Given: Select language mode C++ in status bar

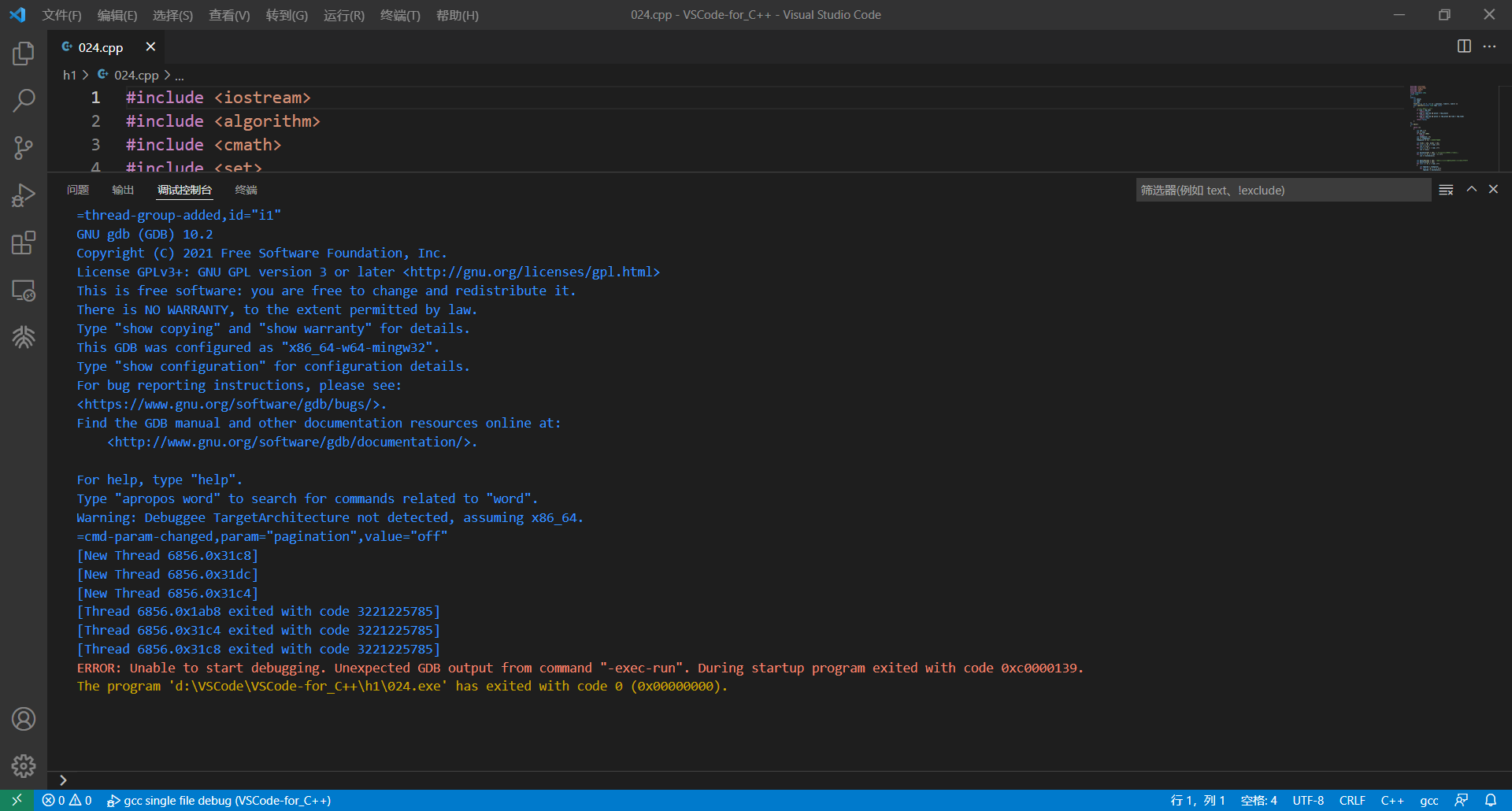Looking at the screenshot, I should (x=1392, y=801).
